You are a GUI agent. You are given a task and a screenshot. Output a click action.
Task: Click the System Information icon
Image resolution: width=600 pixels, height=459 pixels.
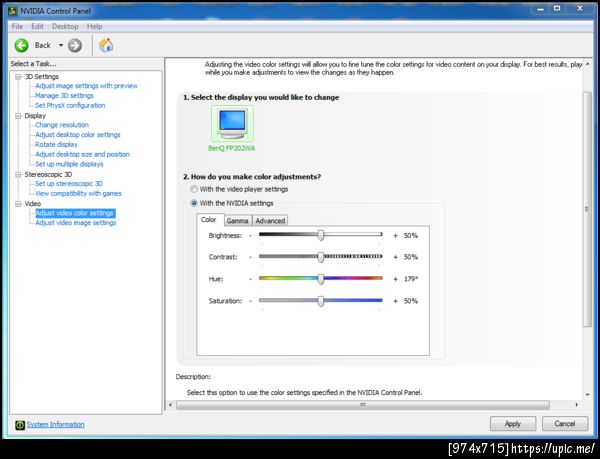click(x=20, y=425)
